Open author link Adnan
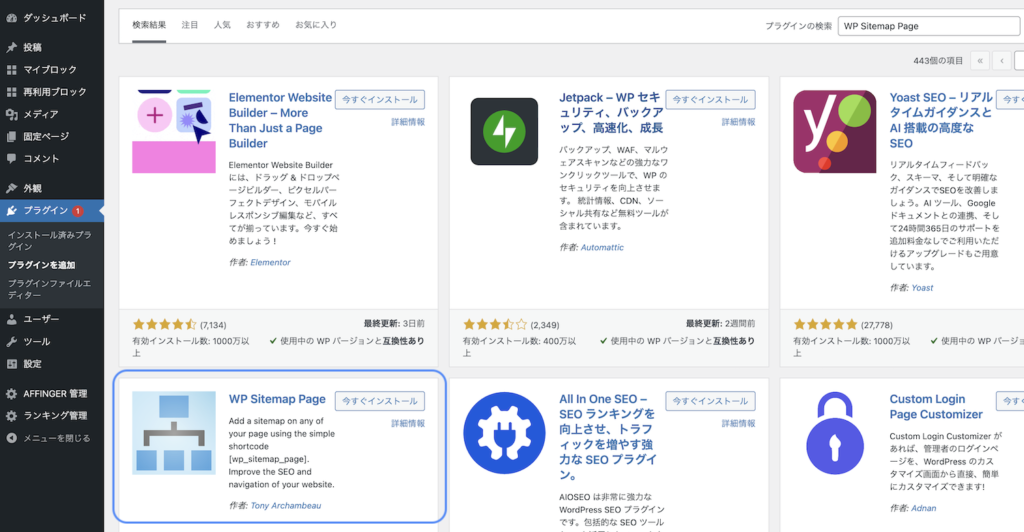 click(x=923, y=509)
